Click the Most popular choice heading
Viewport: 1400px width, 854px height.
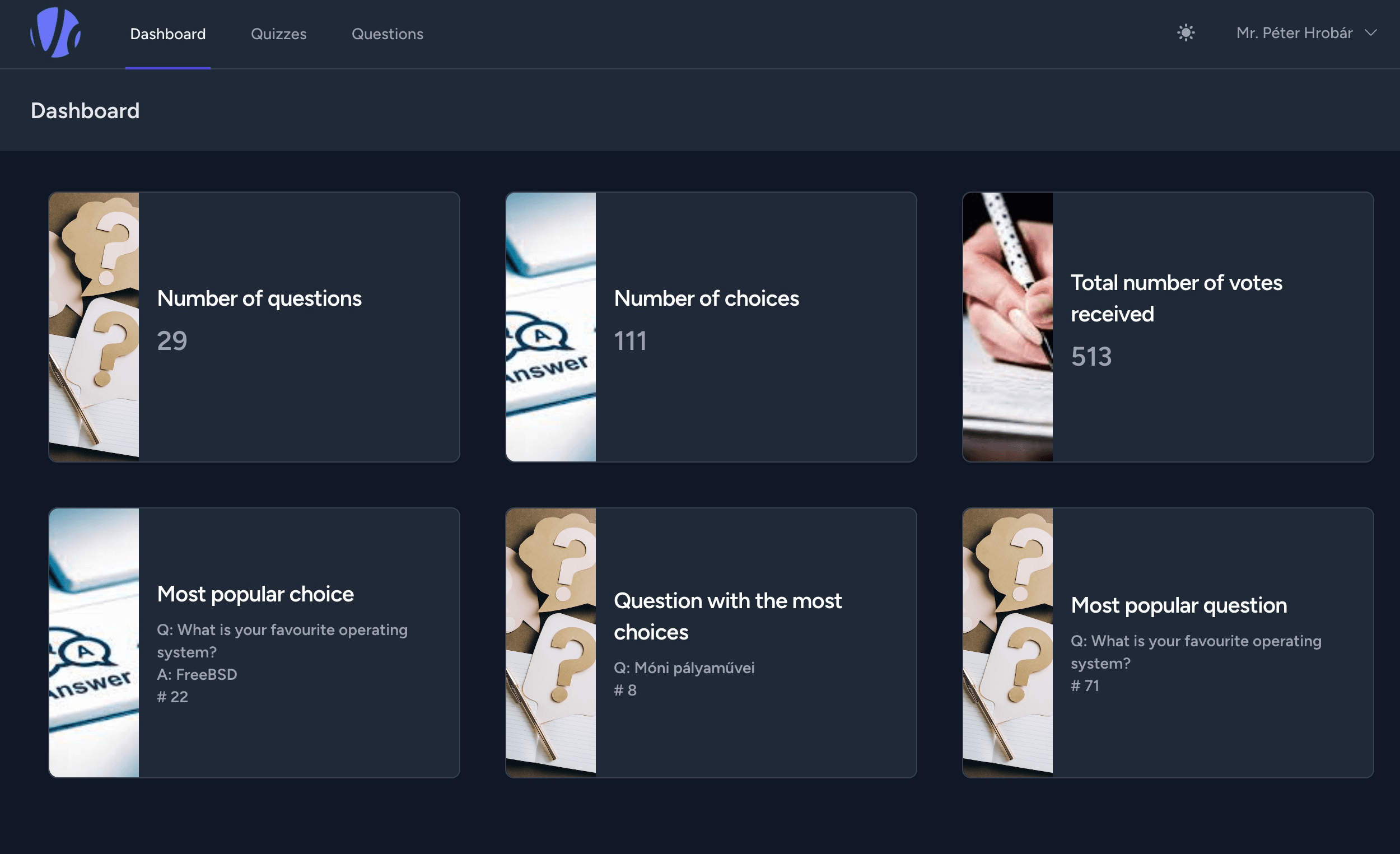point(255,594)
